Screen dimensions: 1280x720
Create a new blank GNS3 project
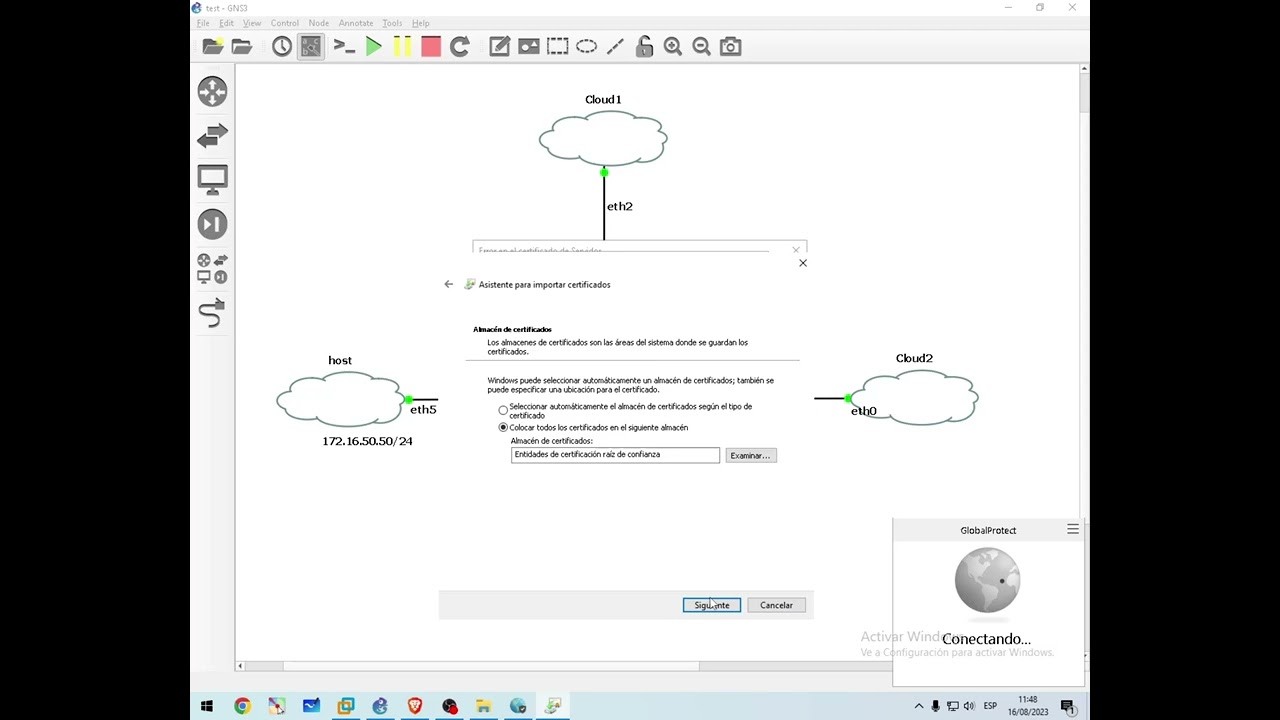click(x=213, y=46)
